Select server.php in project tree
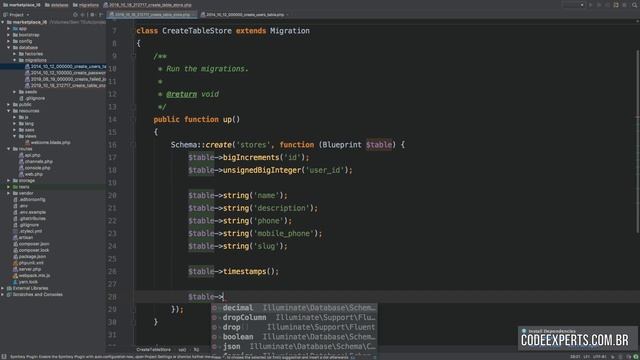This screenshot has width=640, height=360. [27, 269]
